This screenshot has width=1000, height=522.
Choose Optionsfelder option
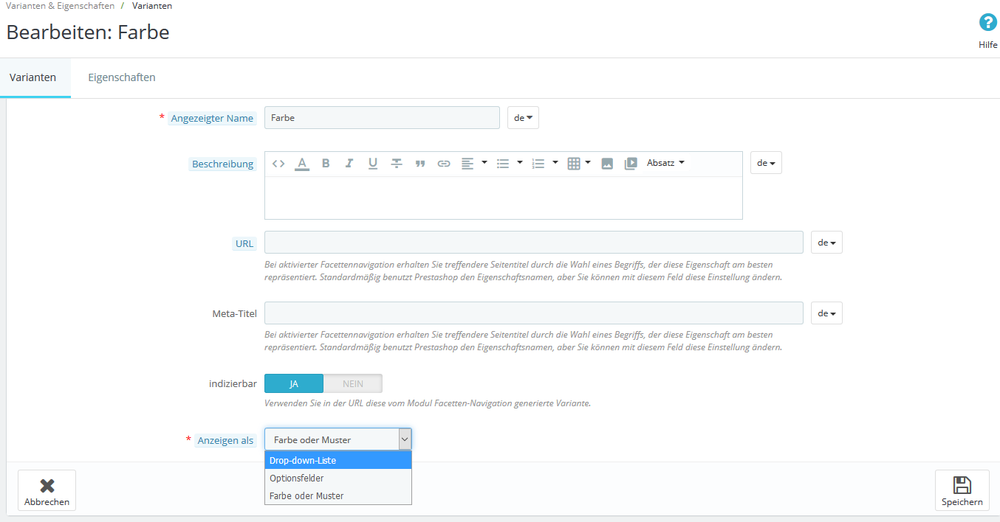click(x=338, y=478)
